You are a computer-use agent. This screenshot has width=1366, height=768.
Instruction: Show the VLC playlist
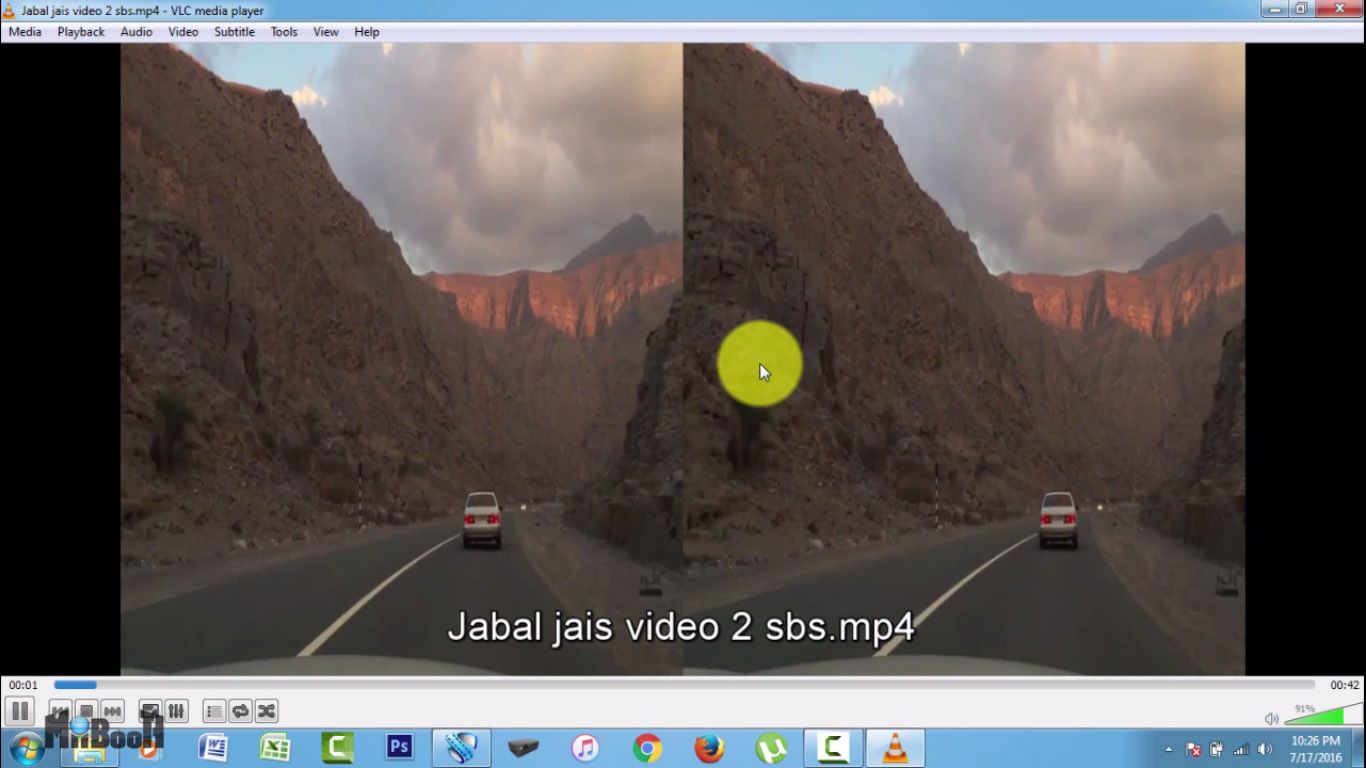pos(213,710)
